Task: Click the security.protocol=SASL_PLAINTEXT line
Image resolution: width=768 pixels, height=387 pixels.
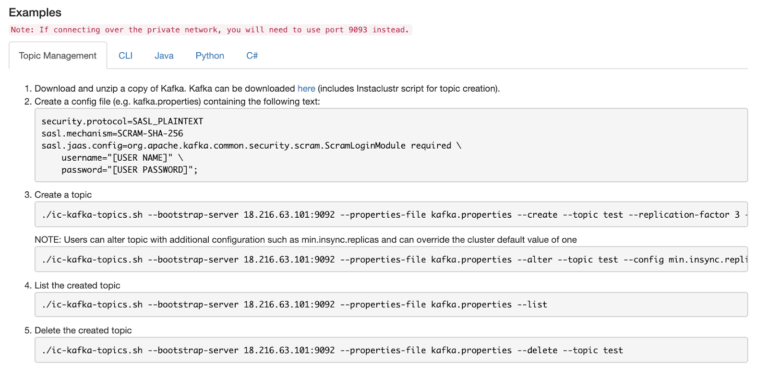Action: point(122,121)
